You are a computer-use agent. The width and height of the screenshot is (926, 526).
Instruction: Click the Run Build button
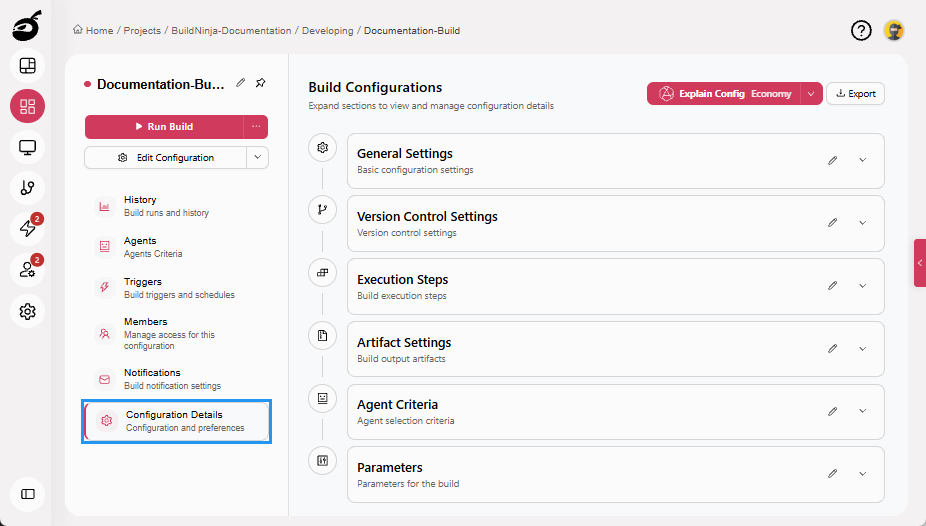[x=164, y=126]
